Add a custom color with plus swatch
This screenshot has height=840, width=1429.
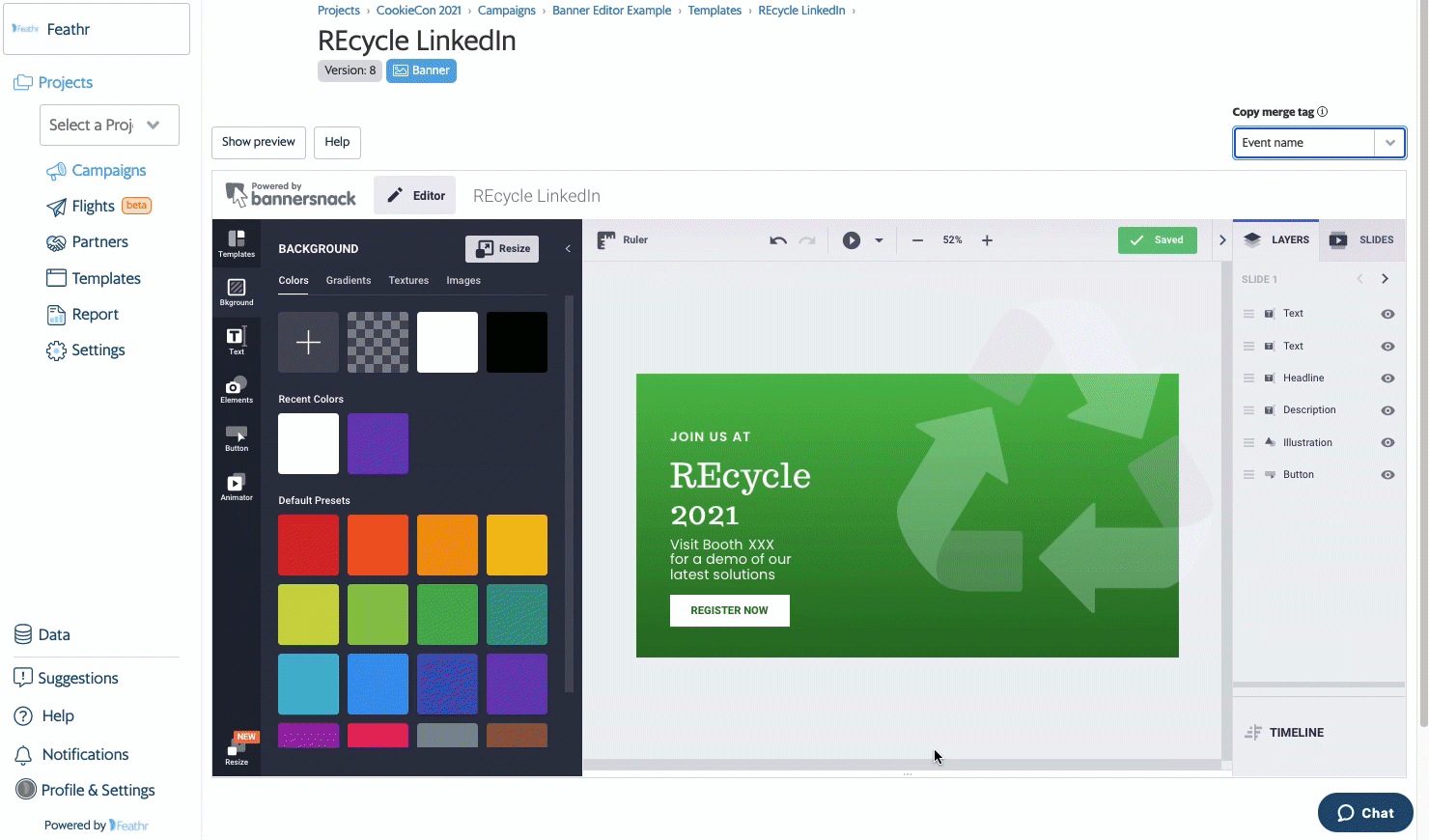pos(308,342)
